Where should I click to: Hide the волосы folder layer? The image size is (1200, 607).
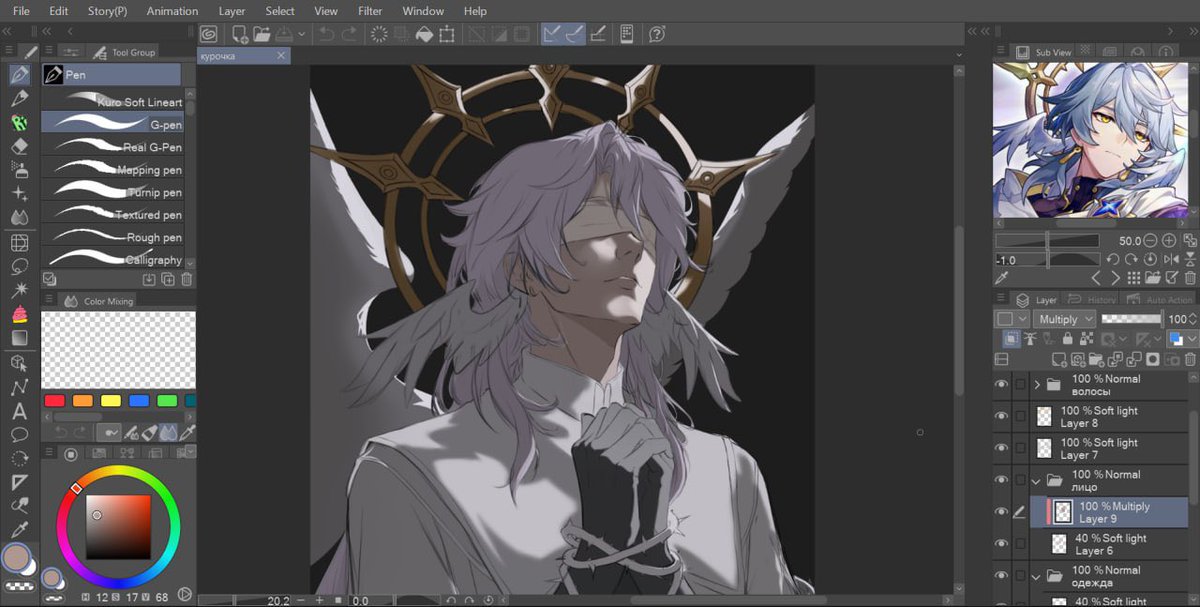coord(1002,385)
